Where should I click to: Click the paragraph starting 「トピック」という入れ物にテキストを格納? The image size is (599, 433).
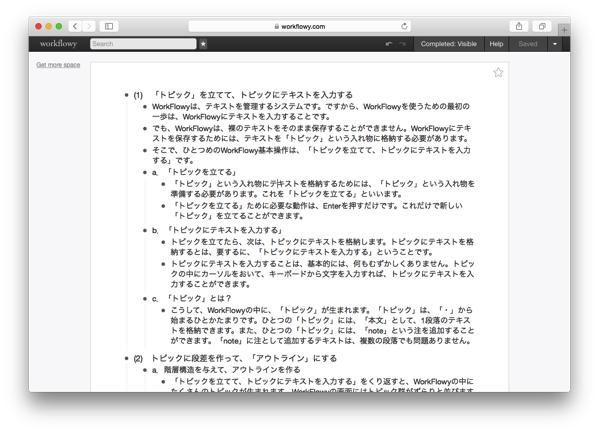pos(322,188)
